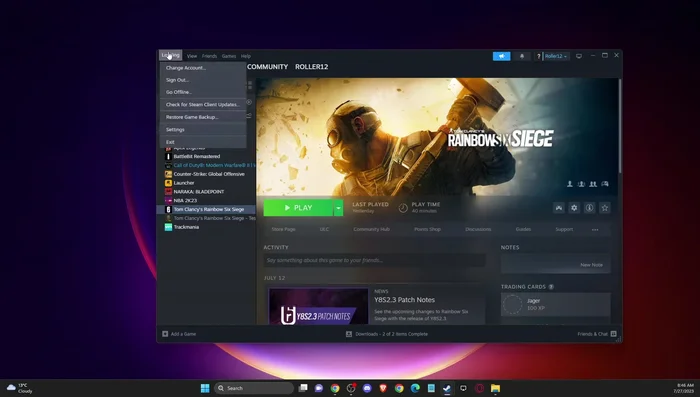The height and width of the screenshot is (397, 700).
Task: Open the Discussions link
Action: 478,229
